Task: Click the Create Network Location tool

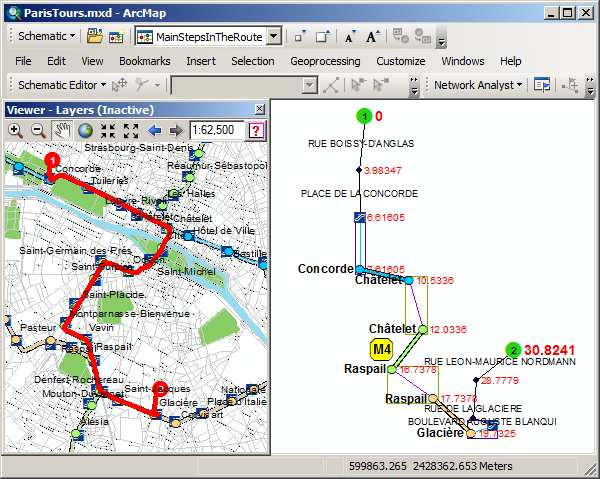Action: tap(570, 85)
